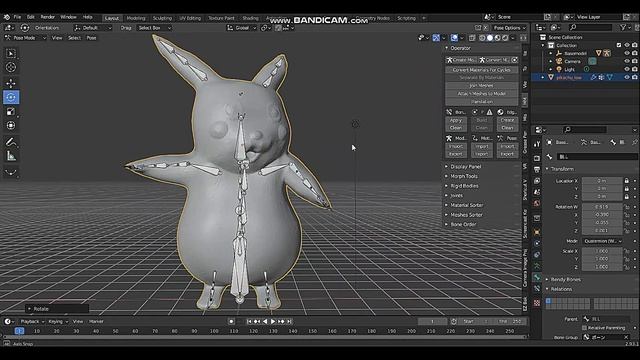Open the Blender logo menu
This screenshot has width=640, height=360.
pos(7,17)
